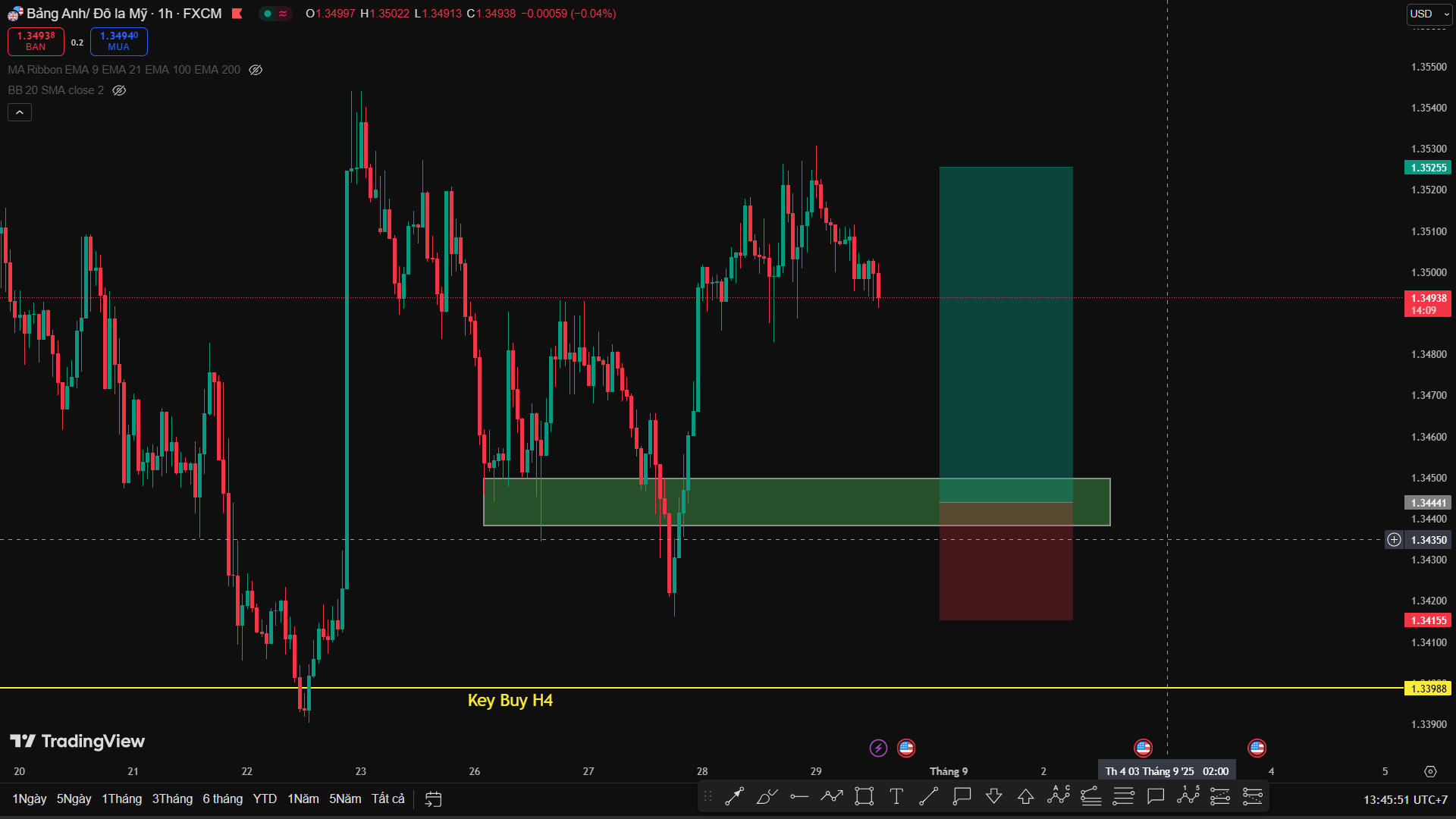Click the TradingView logo
Screen dimensions: 1456x819
tap(77, 741)
